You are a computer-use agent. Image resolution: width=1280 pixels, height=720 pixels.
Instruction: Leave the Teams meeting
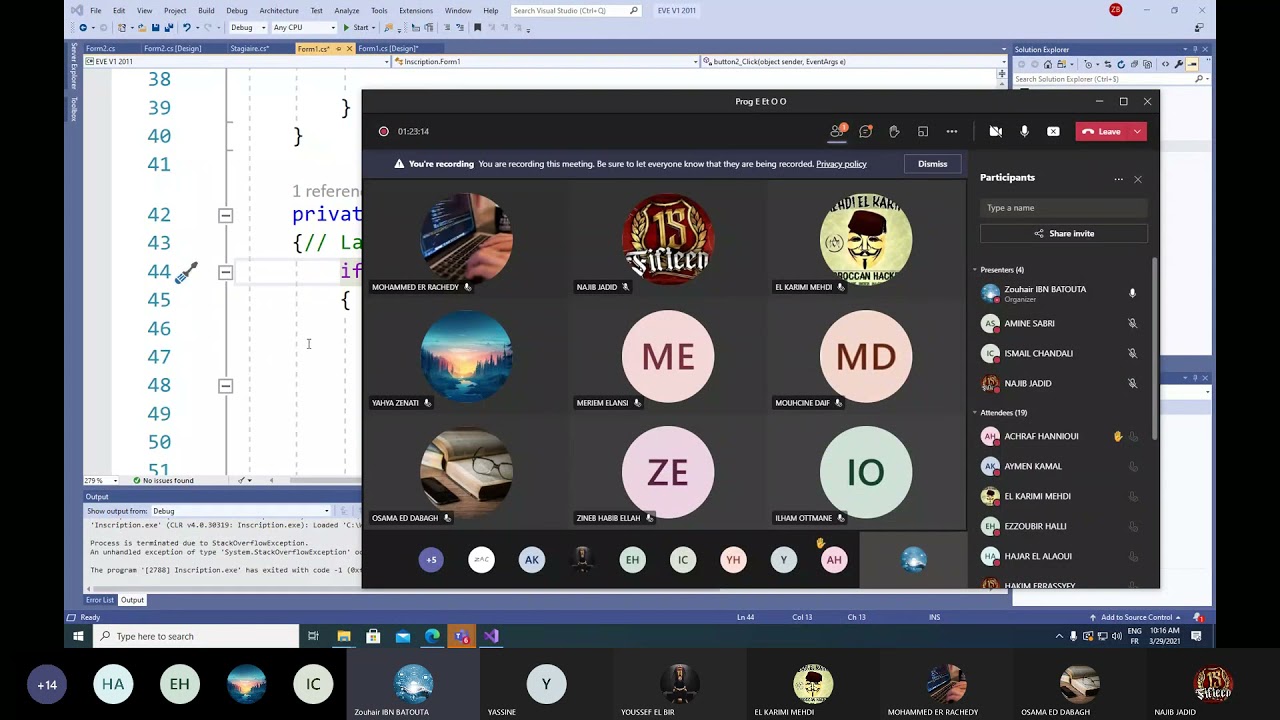click(1102, 131)
